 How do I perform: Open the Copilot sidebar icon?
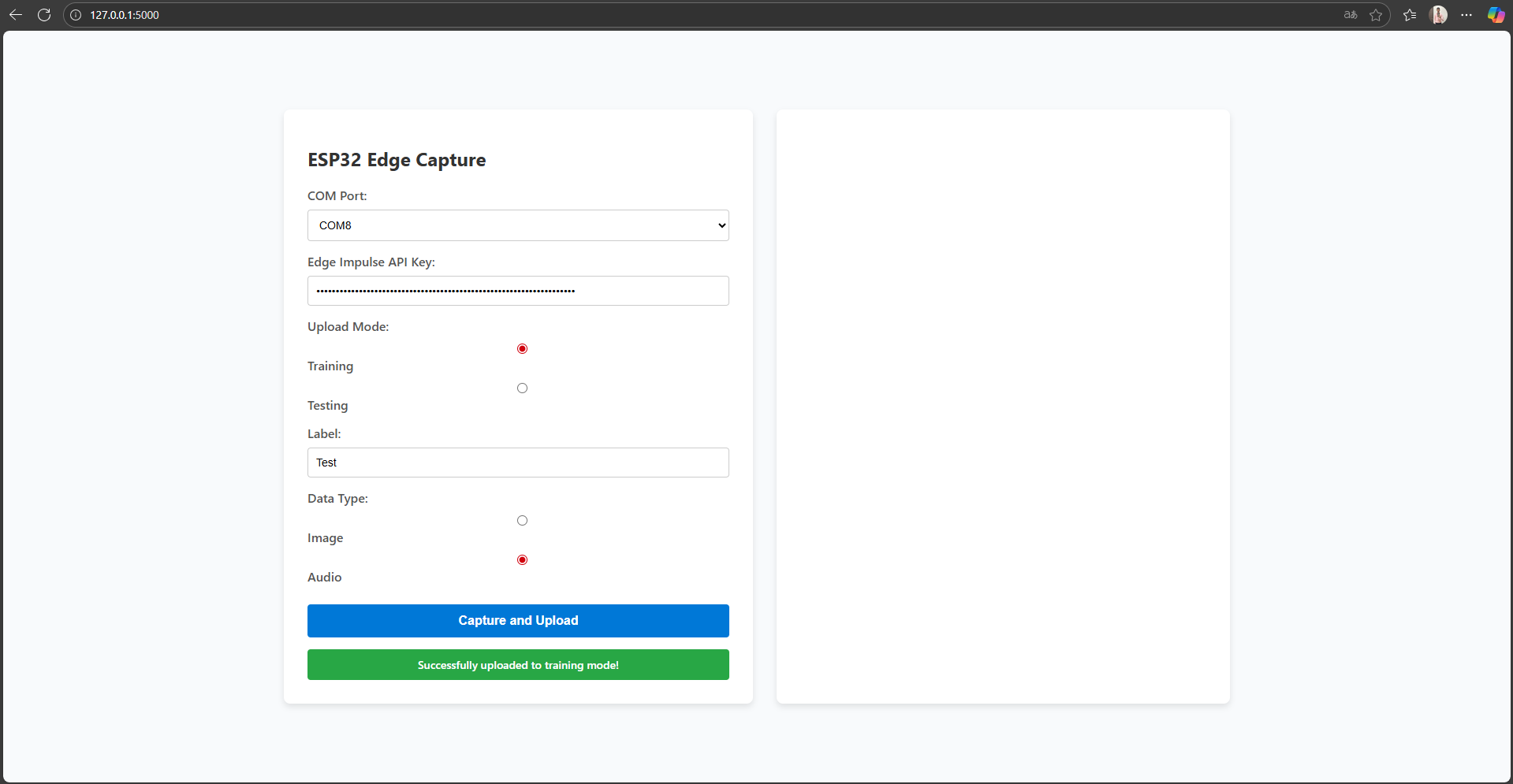click(1496, 15)
